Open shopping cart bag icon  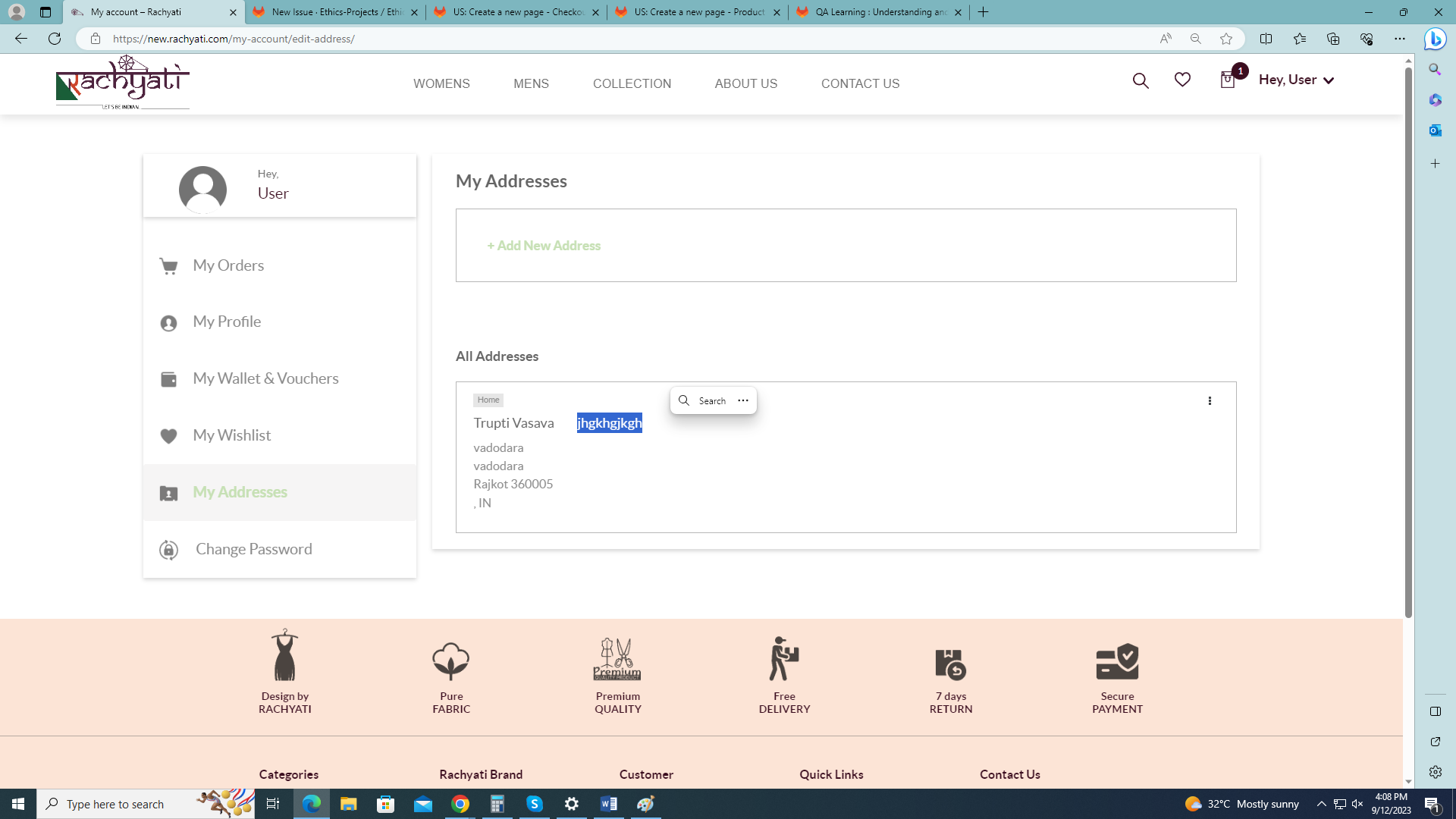(1228, 80)
